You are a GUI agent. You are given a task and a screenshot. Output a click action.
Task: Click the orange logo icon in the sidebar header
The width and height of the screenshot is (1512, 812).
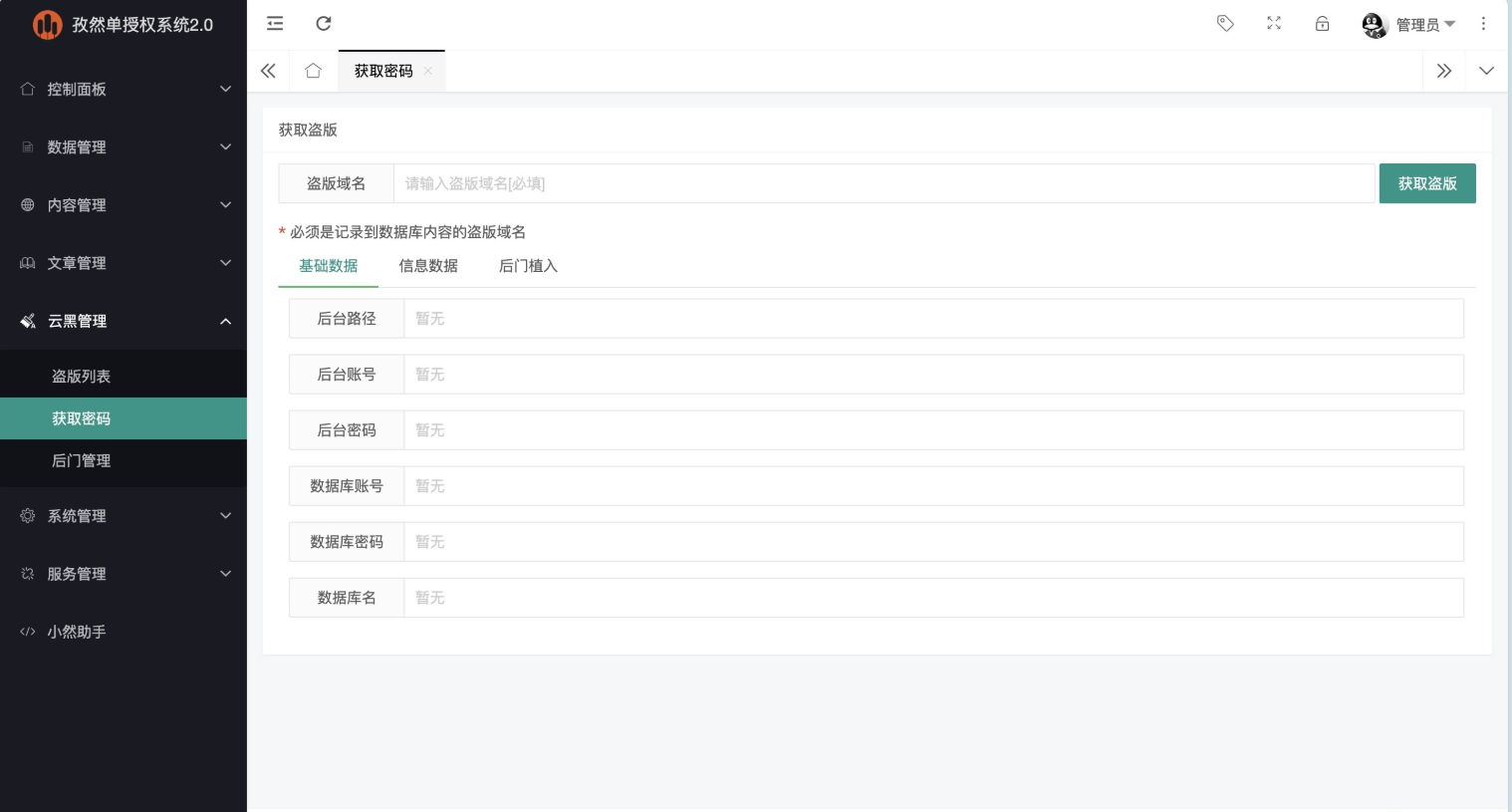coord(47,25)
